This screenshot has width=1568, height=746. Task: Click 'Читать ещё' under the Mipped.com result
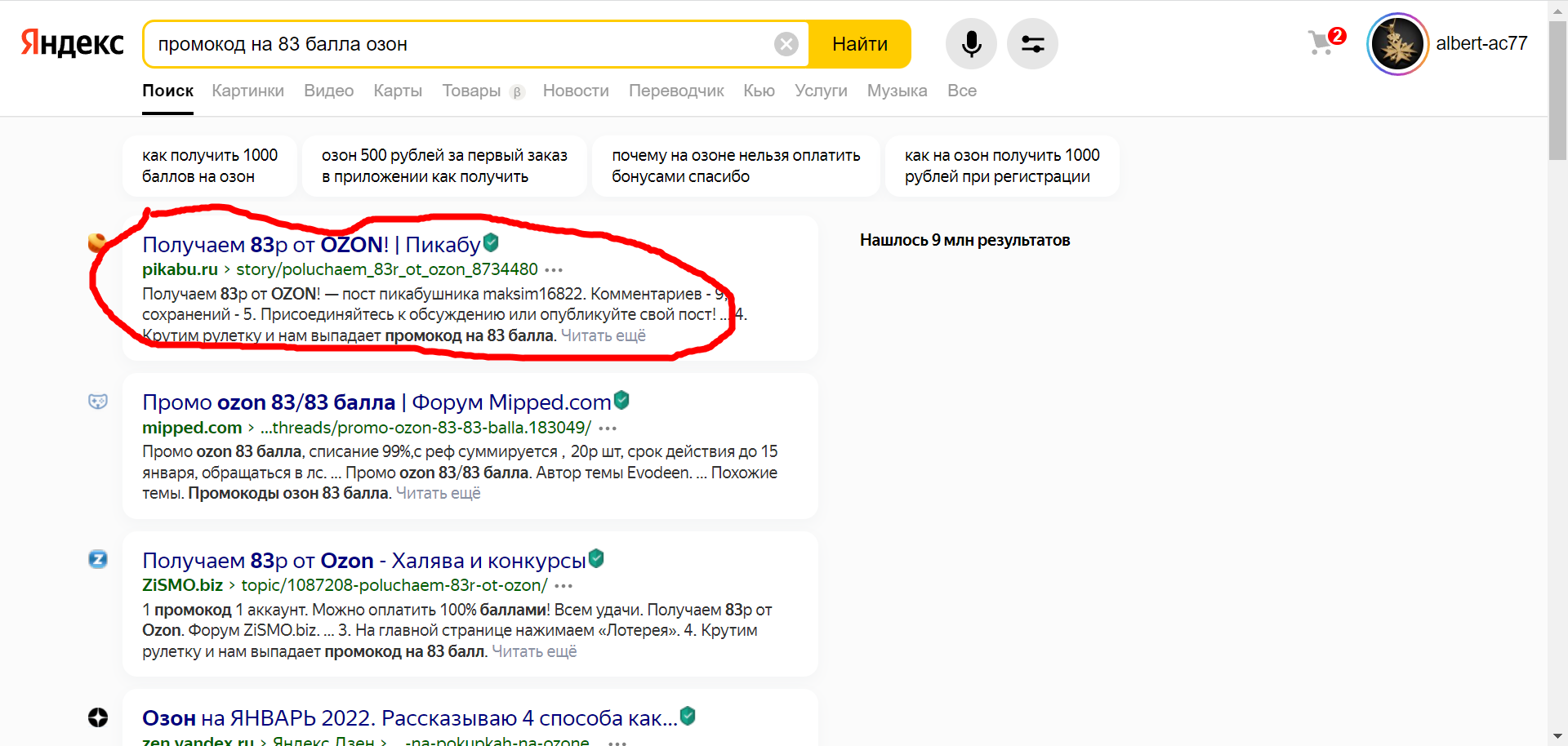(439, 493)
